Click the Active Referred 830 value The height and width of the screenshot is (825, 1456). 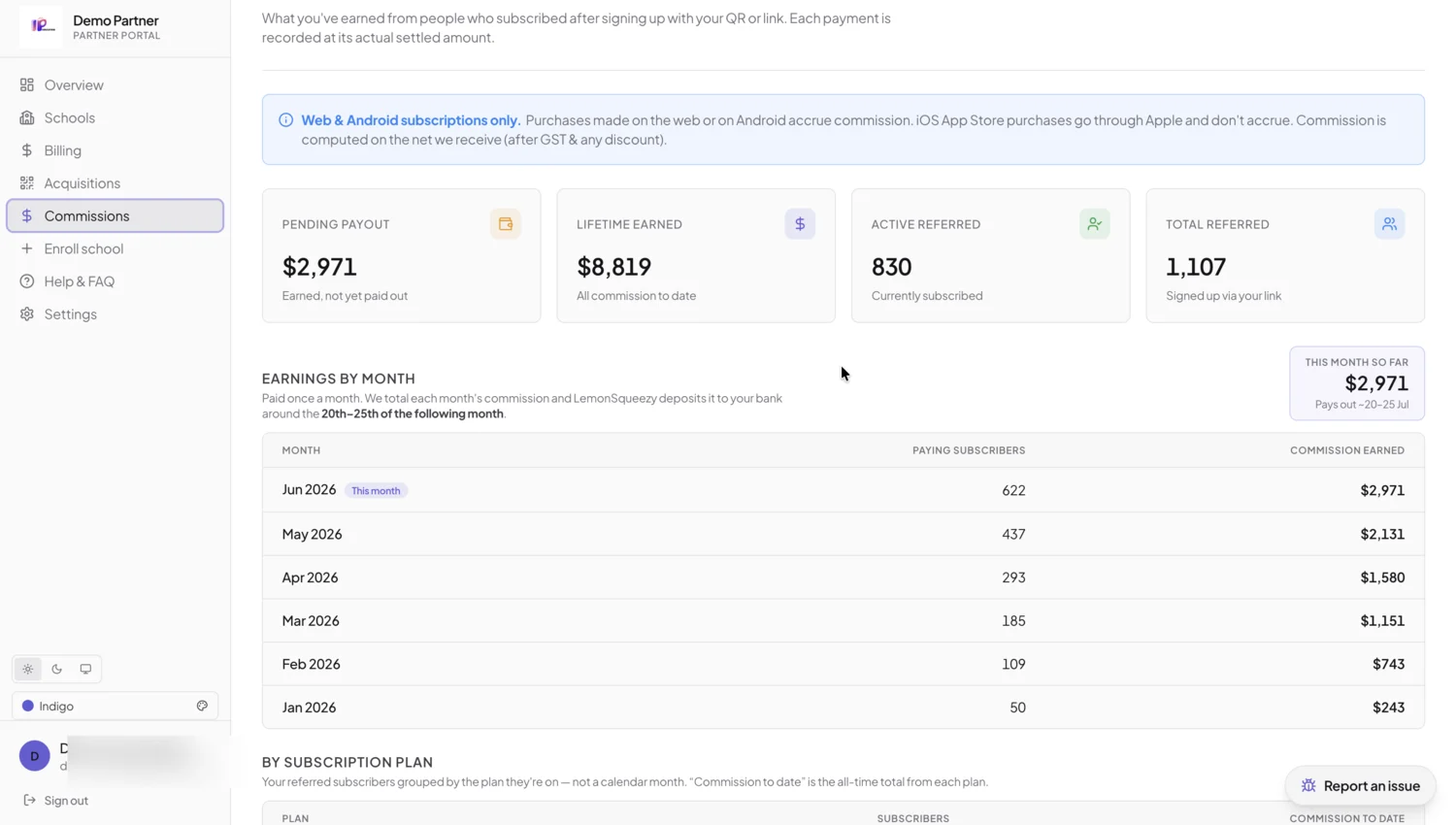[x=891, y=267]
